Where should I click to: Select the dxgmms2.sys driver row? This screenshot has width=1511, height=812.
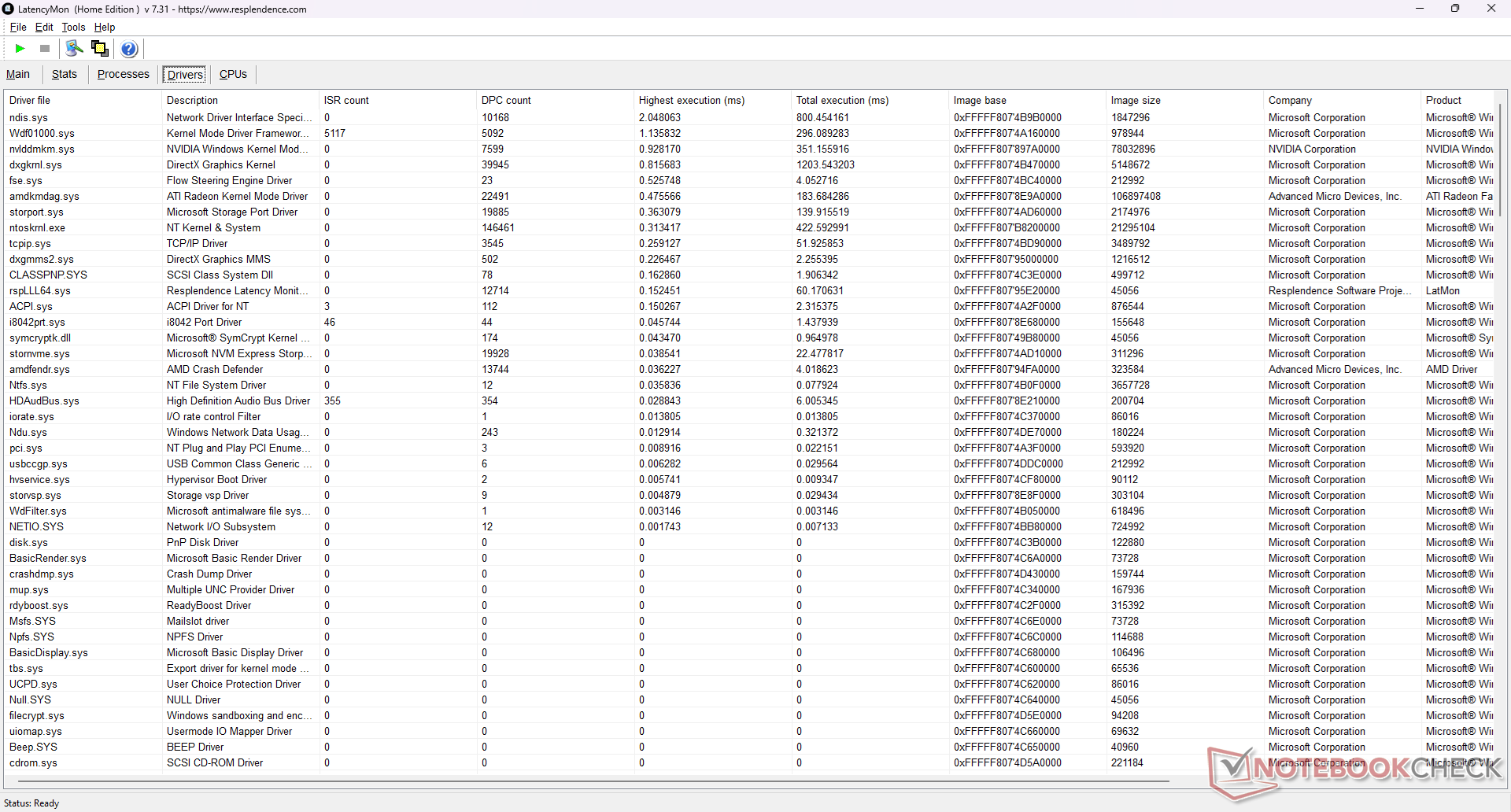tap(749, 259)
